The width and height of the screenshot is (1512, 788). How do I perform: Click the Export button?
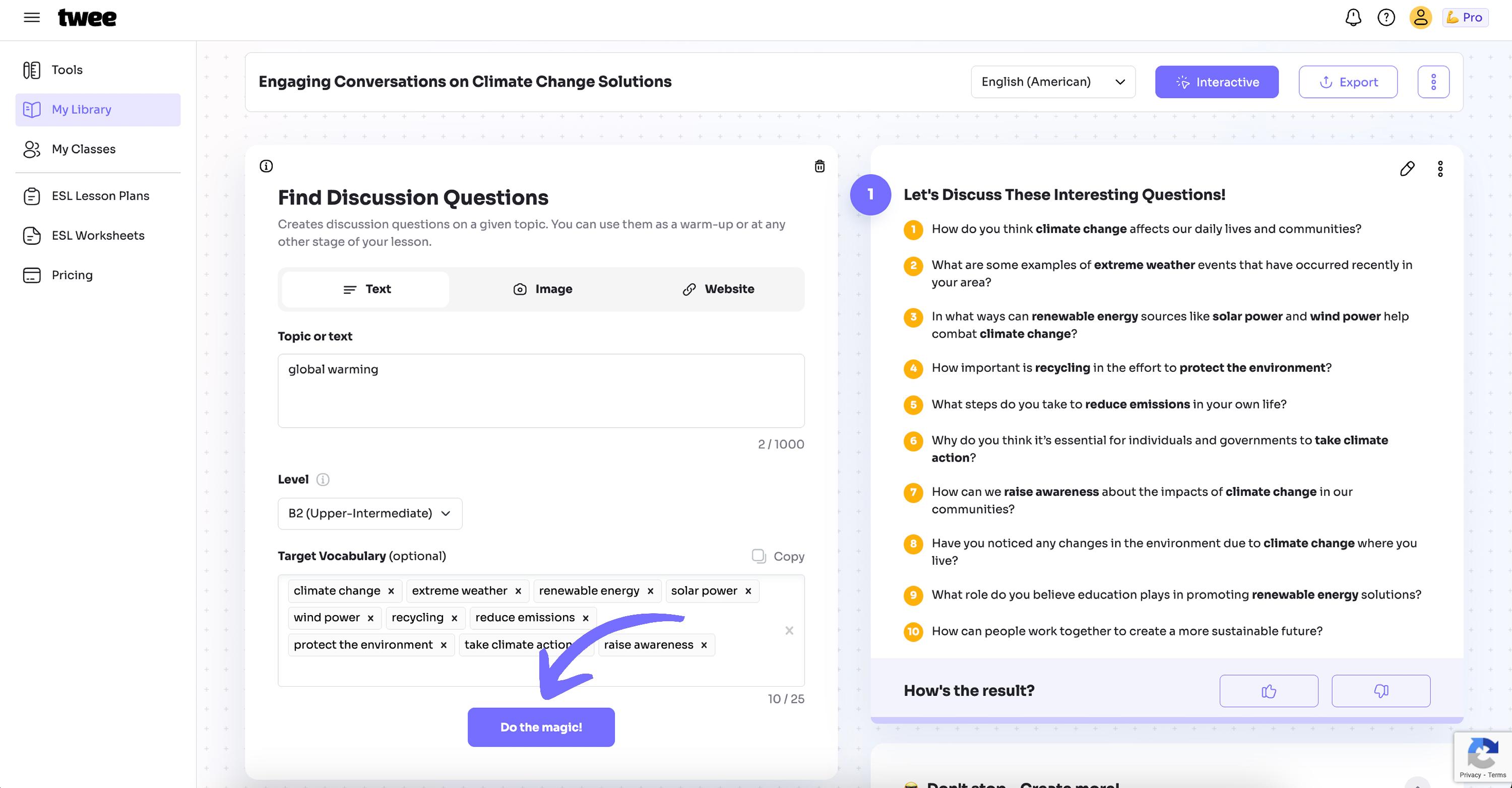(1348, 82)
